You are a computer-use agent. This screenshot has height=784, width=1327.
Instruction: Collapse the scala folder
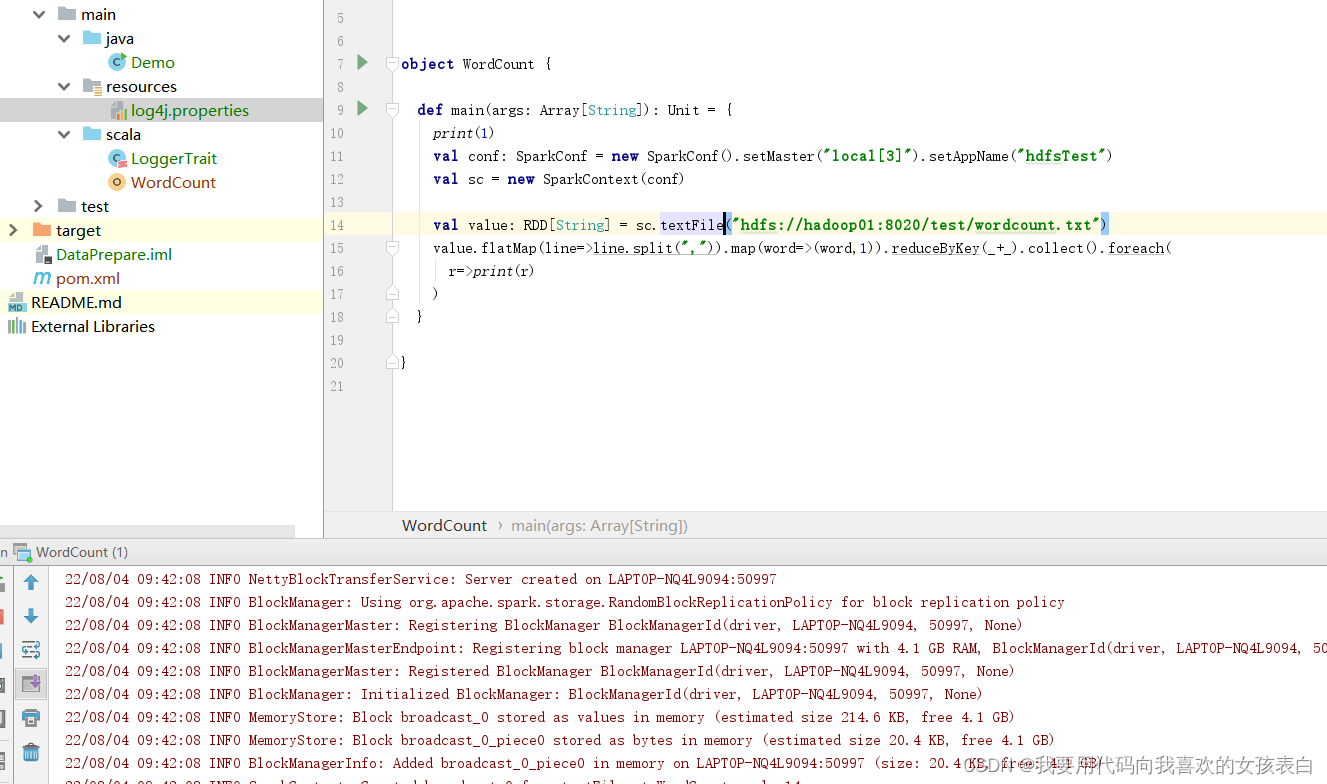[x=64, y=134]
